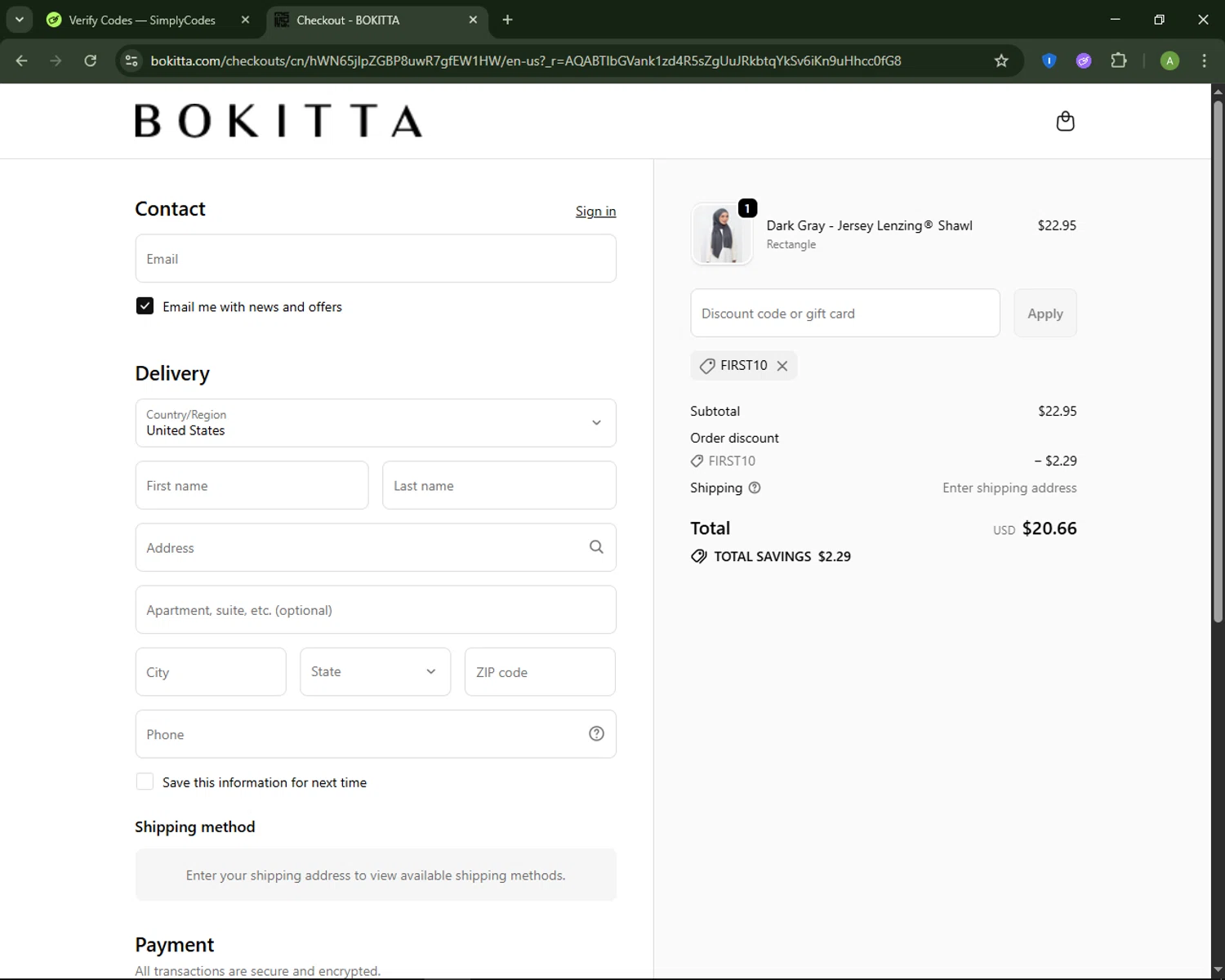Remove the FIRST10 discount code tag

pos(782,366)
